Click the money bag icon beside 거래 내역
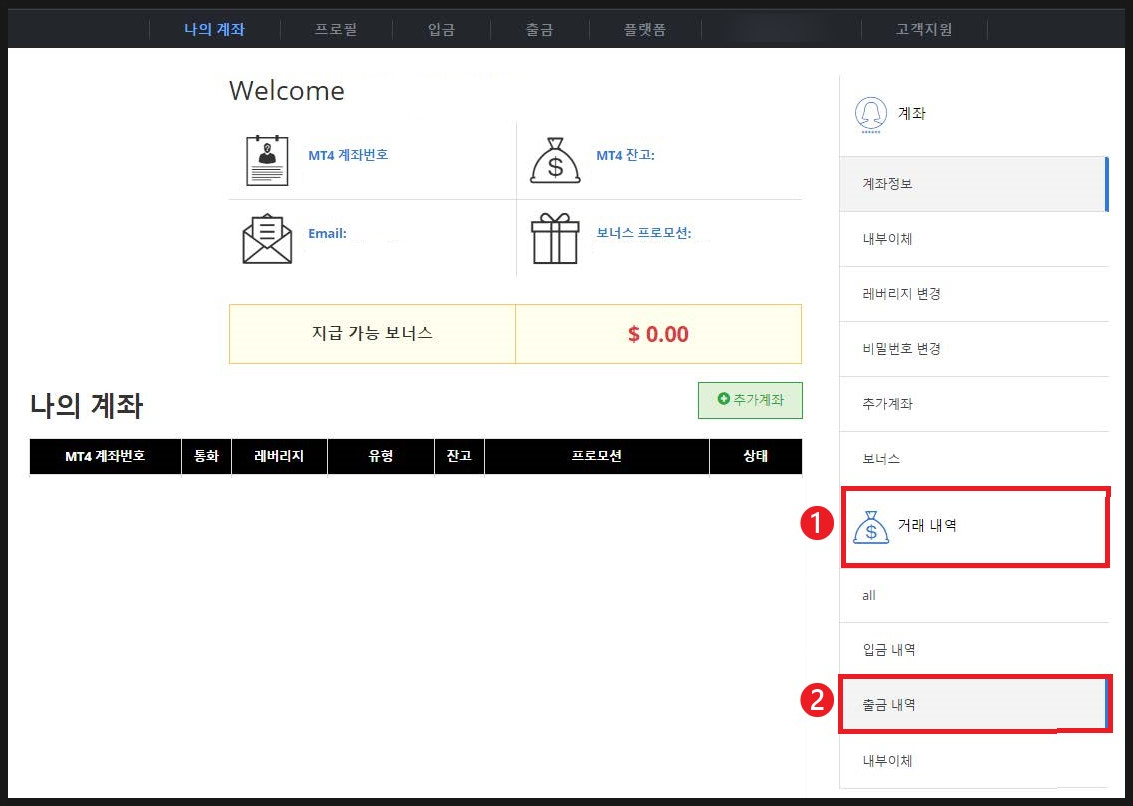This screenshot has width=1133, height=806. tap(871, 526)
